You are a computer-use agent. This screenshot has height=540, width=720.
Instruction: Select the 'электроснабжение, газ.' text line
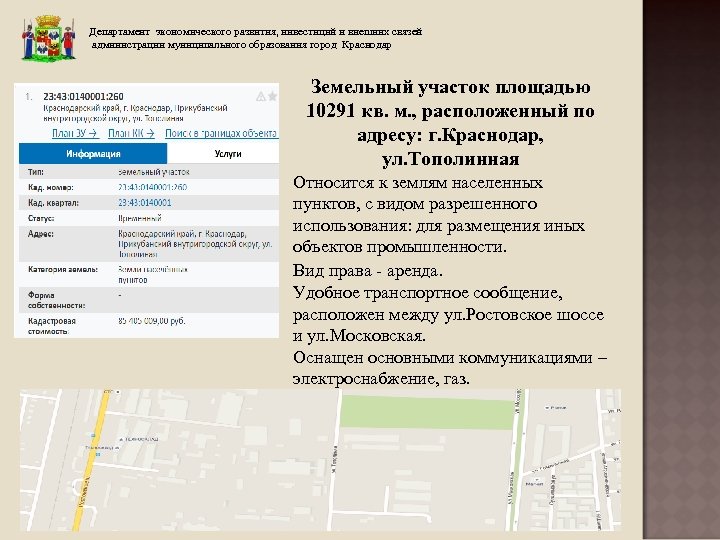[x=381, y=379]
